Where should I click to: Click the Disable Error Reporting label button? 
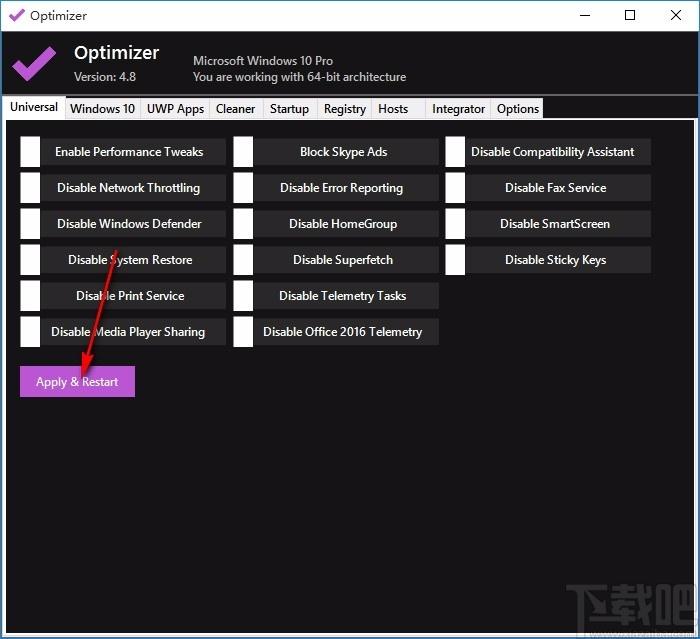(346, 188)
